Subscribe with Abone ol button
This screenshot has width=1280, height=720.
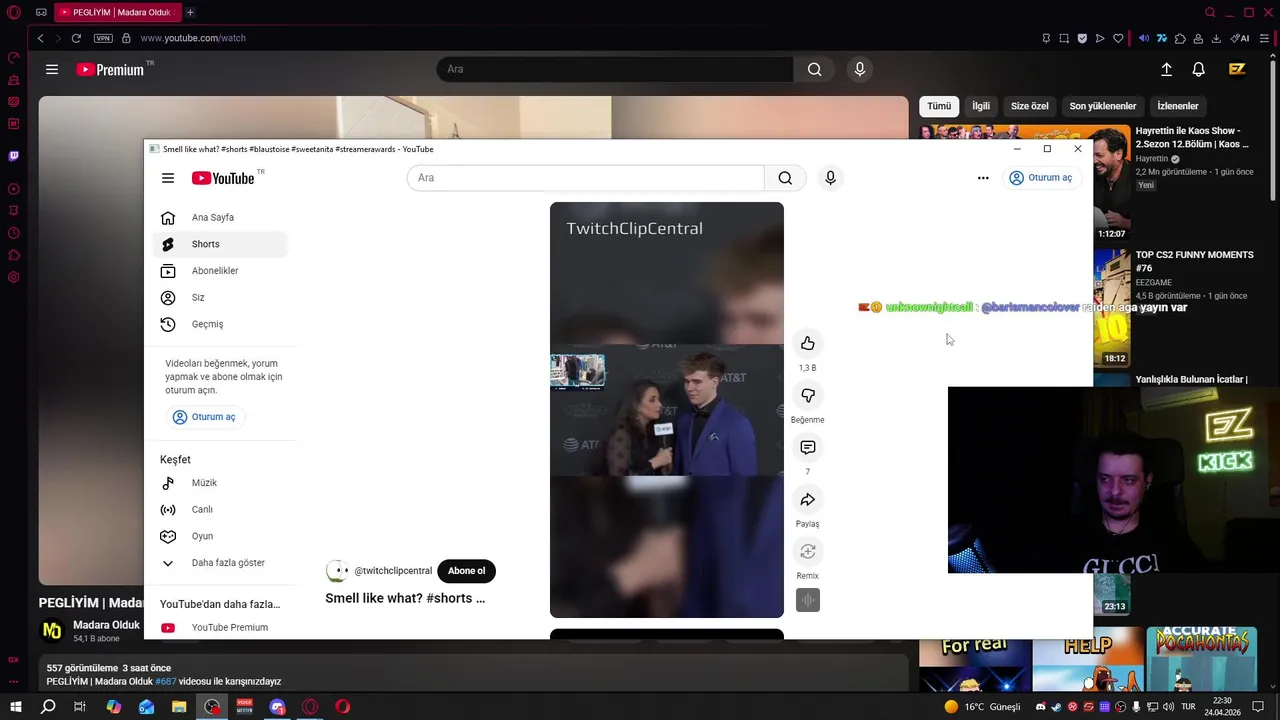[x=466, y=571]
